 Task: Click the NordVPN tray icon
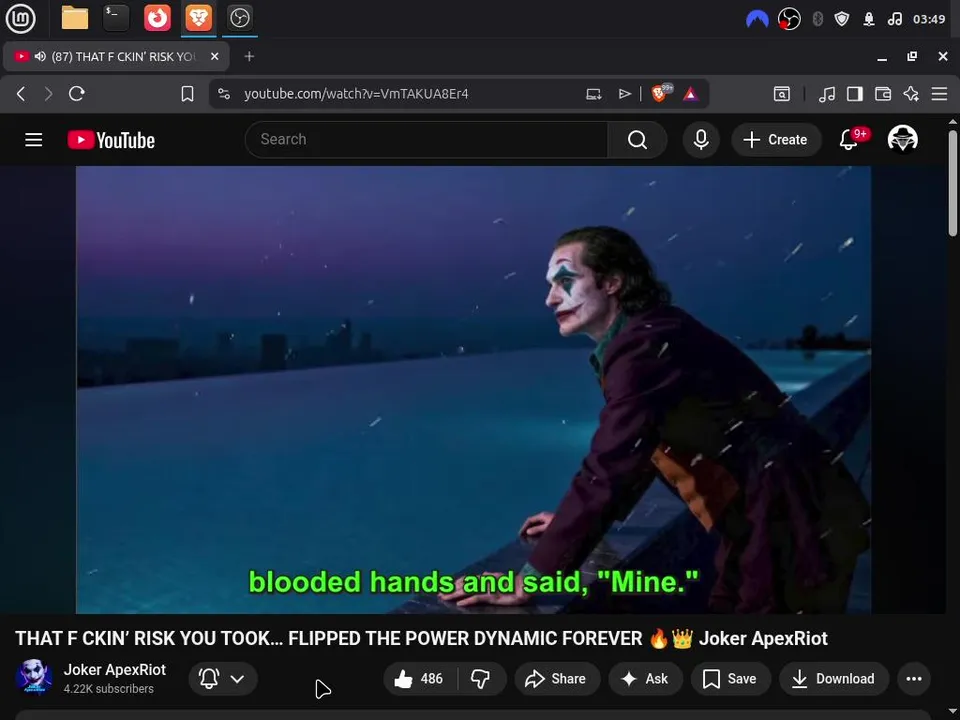tap(757, 20)
